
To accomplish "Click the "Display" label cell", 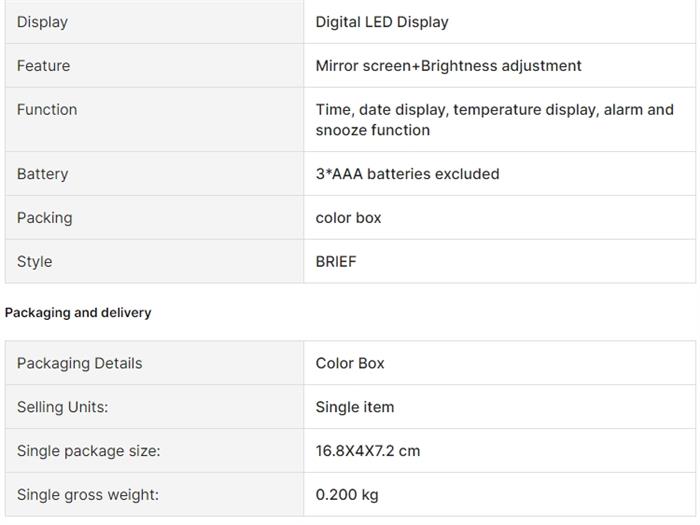I will (42, 22).
